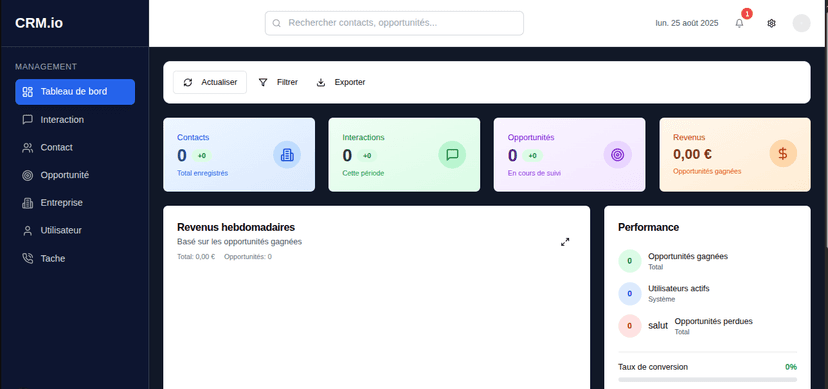The image size is (828, 389).
Task: Click the +0 badge on Interactions card
Action: (x=367, y=156)
